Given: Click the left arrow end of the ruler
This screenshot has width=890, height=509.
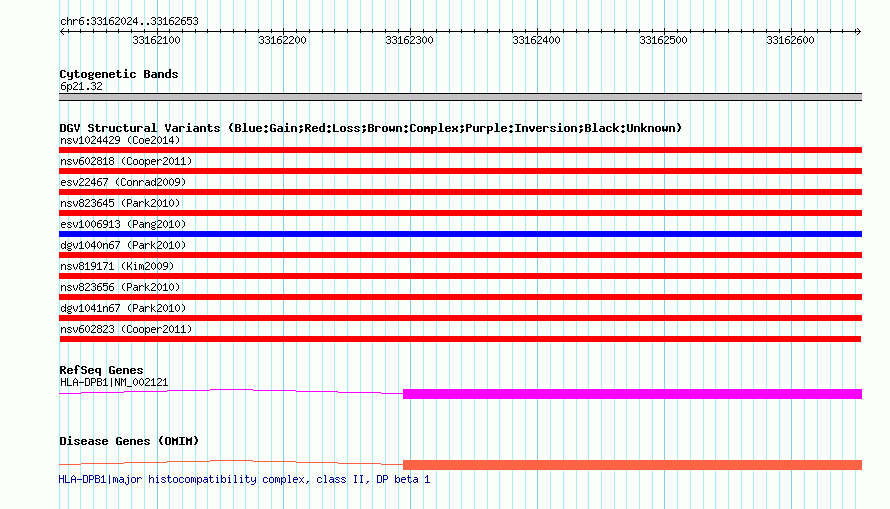Looking at the screenshot, I should coord(62,31).
